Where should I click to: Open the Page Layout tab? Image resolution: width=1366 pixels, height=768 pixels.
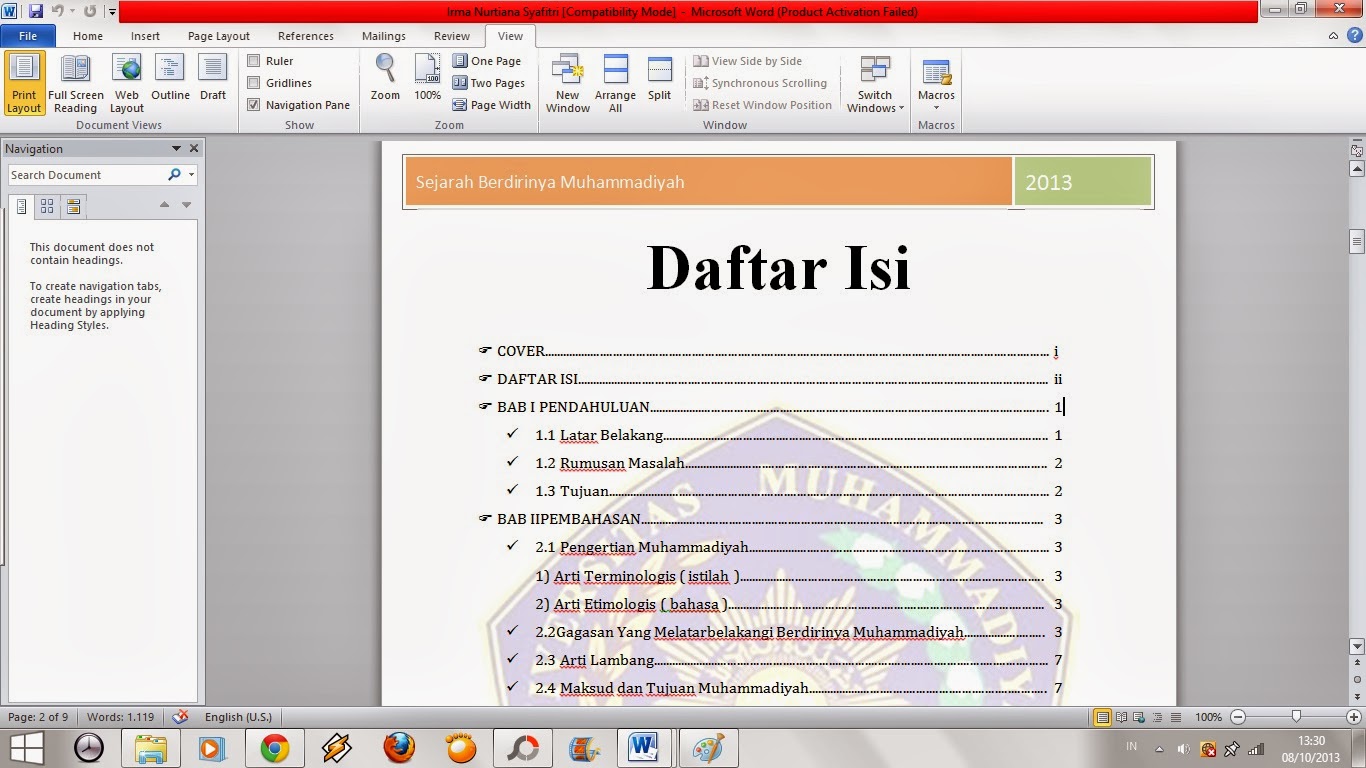click(x=219, y=36)
